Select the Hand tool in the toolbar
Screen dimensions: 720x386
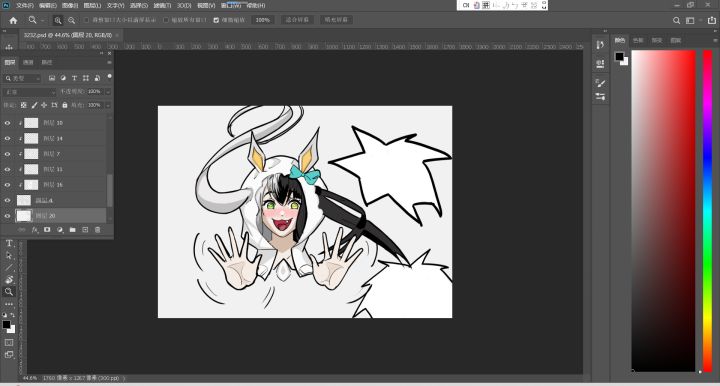click(x=9, y=280)
